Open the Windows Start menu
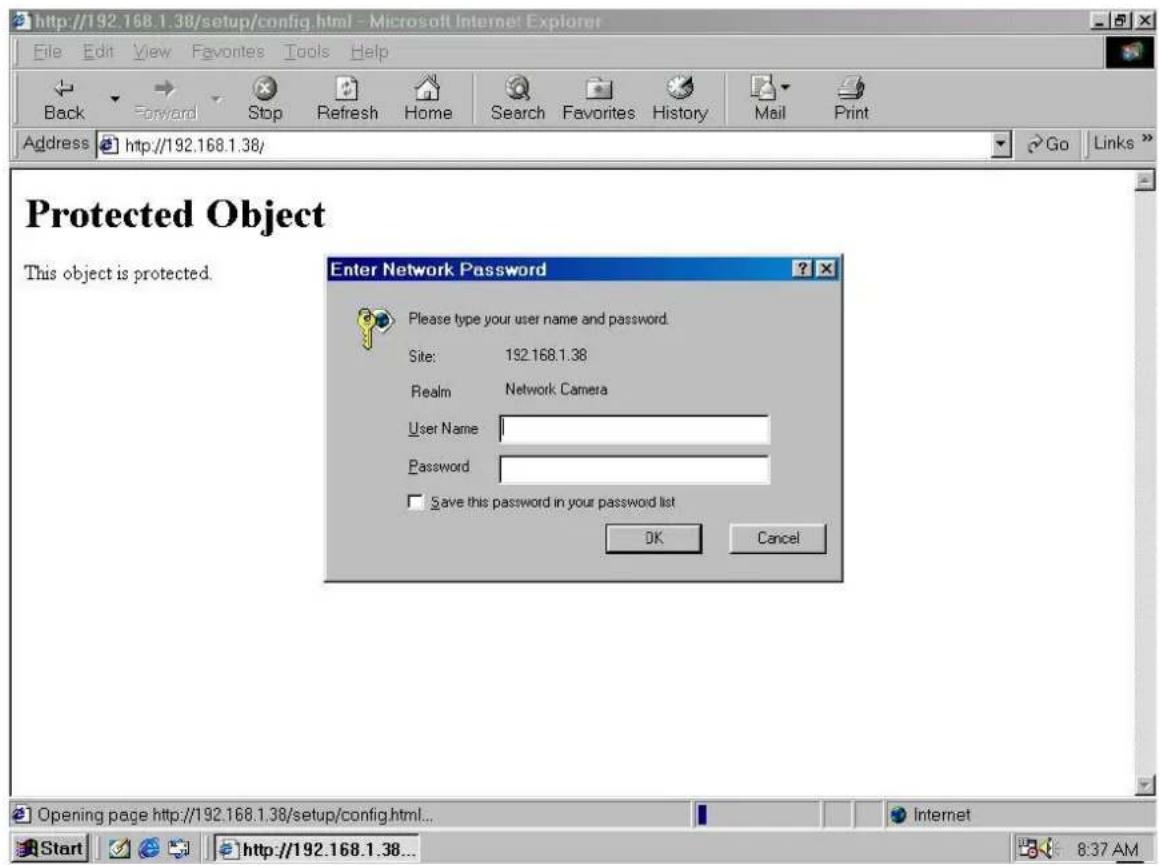Screen dimensions: 1159x865 (51, 848)
